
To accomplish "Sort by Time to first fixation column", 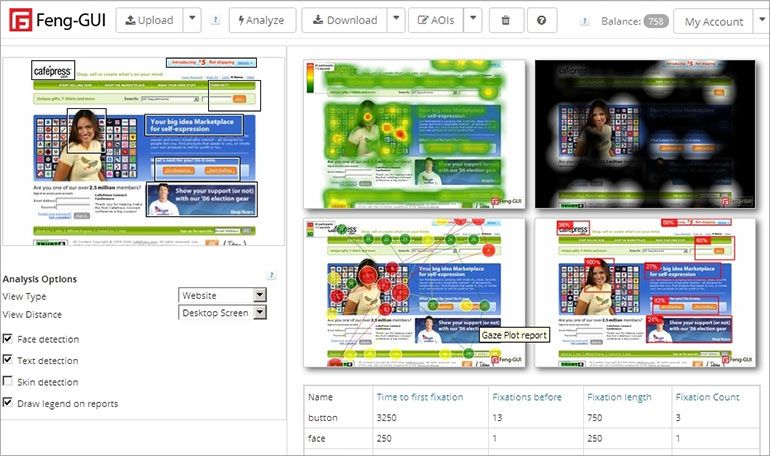I will [419, 397].
